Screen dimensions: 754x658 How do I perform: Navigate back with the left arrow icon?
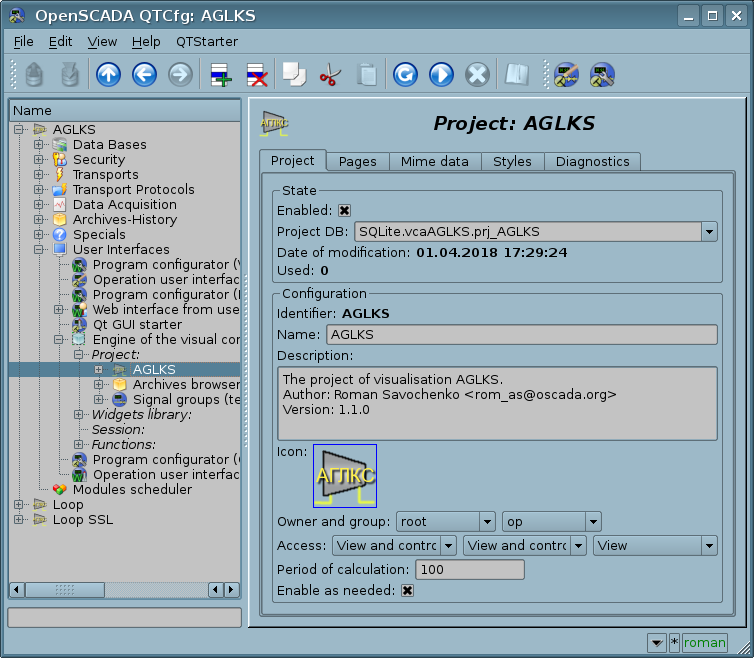click(x=144, y=75)
